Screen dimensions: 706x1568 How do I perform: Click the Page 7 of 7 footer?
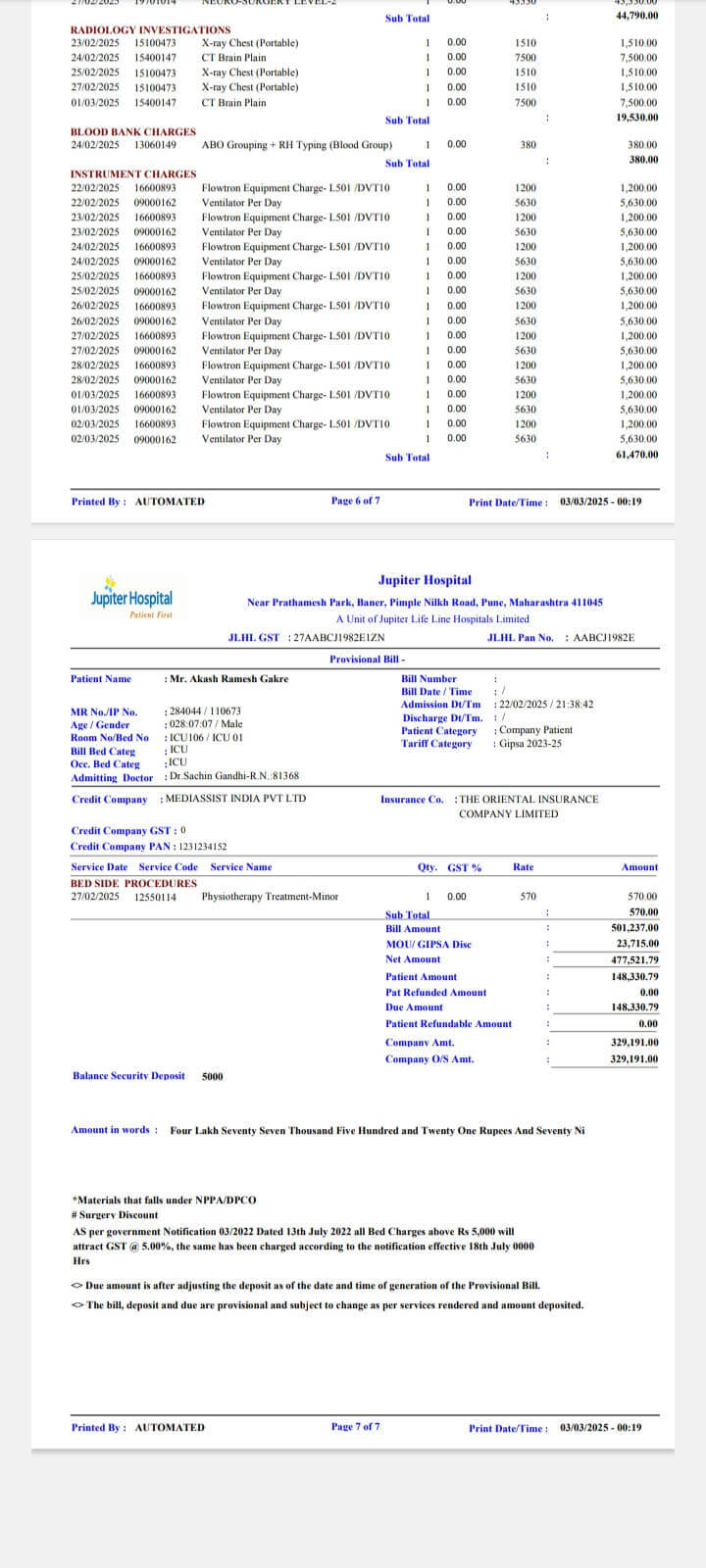point(356,1427)
